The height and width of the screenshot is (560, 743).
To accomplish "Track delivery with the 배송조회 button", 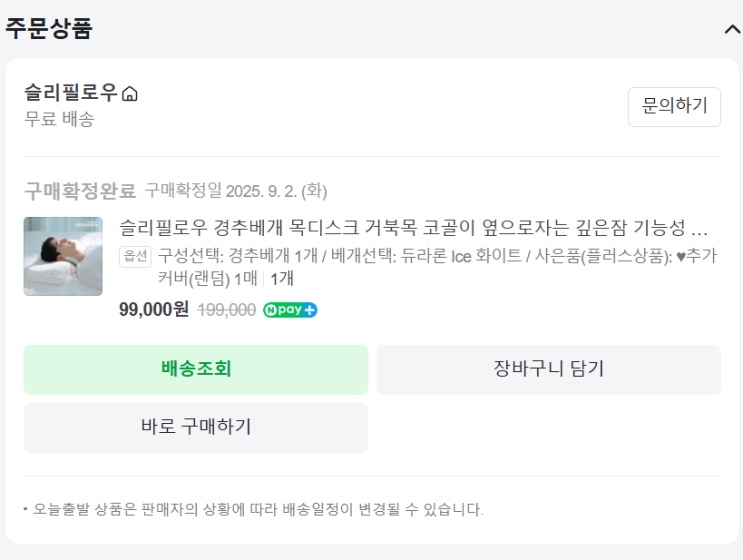I will click(x=196, y=369).
